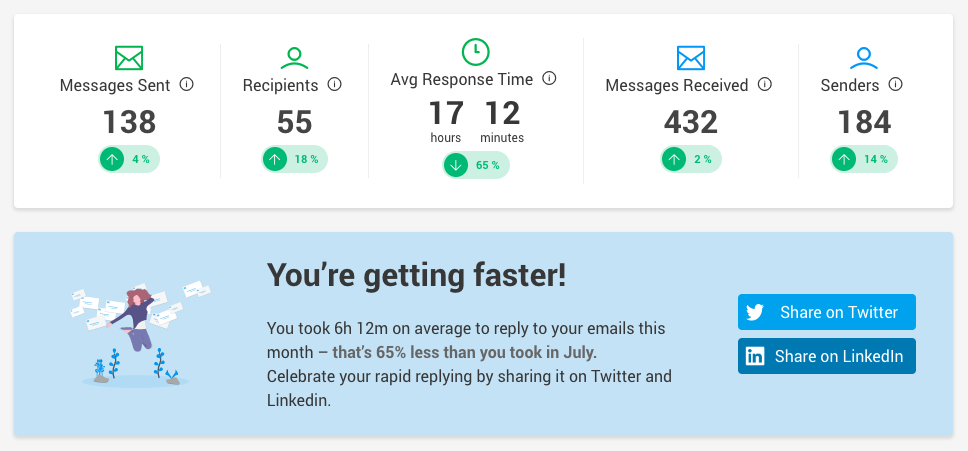
Task: Click the 18 % Recipients increase badge
Action: click(294, 158)
